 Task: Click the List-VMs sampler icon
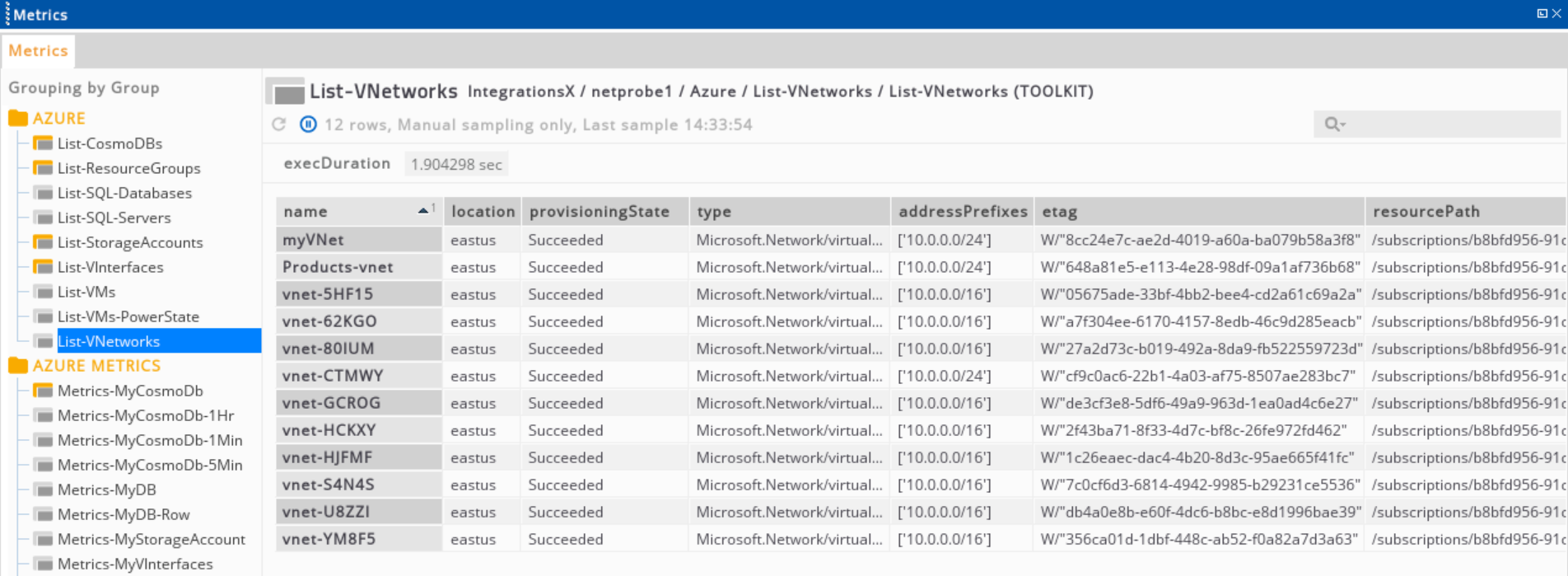[x=43, y=292]
